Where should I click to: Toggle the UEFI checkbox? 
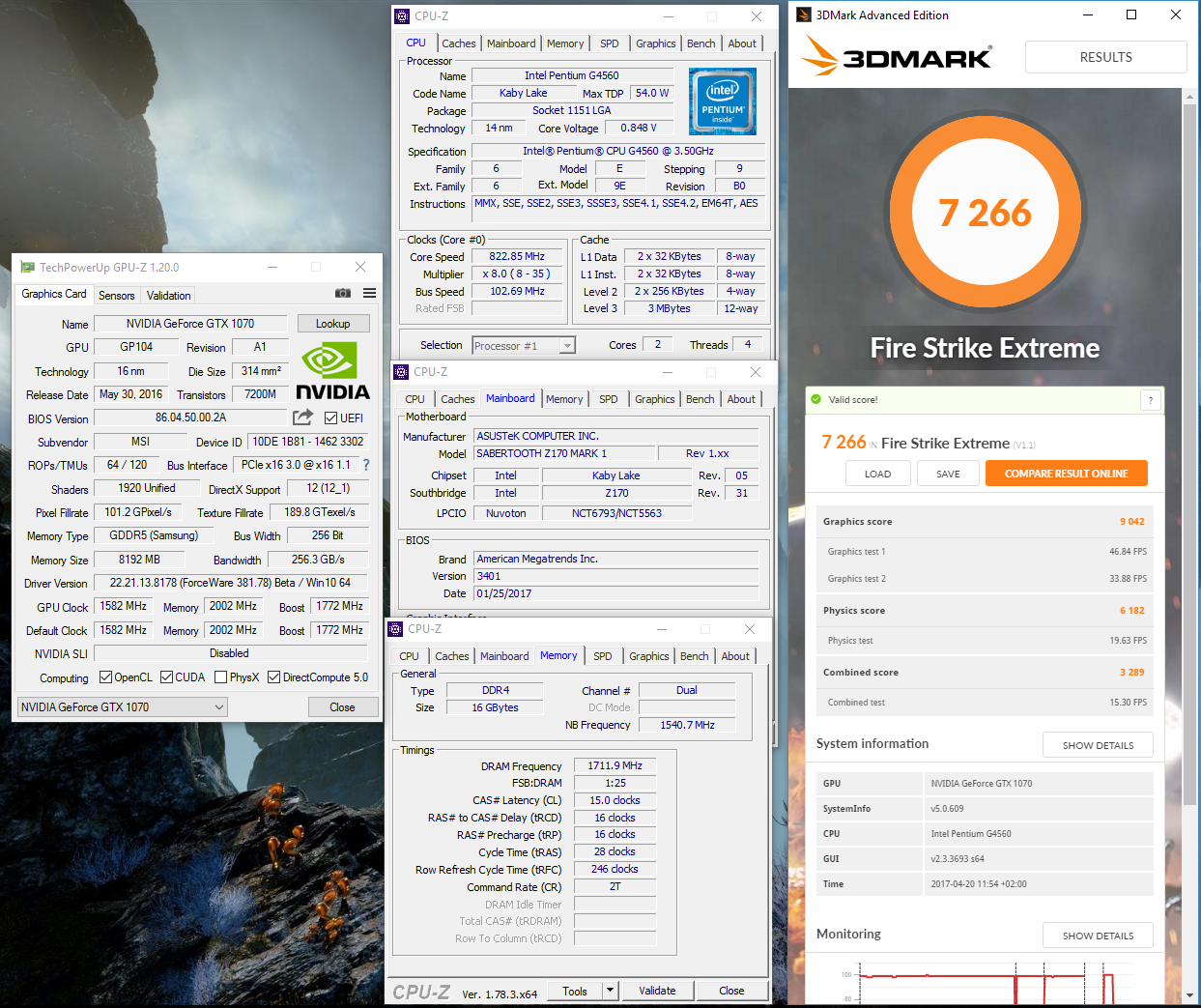pos(330,418)
